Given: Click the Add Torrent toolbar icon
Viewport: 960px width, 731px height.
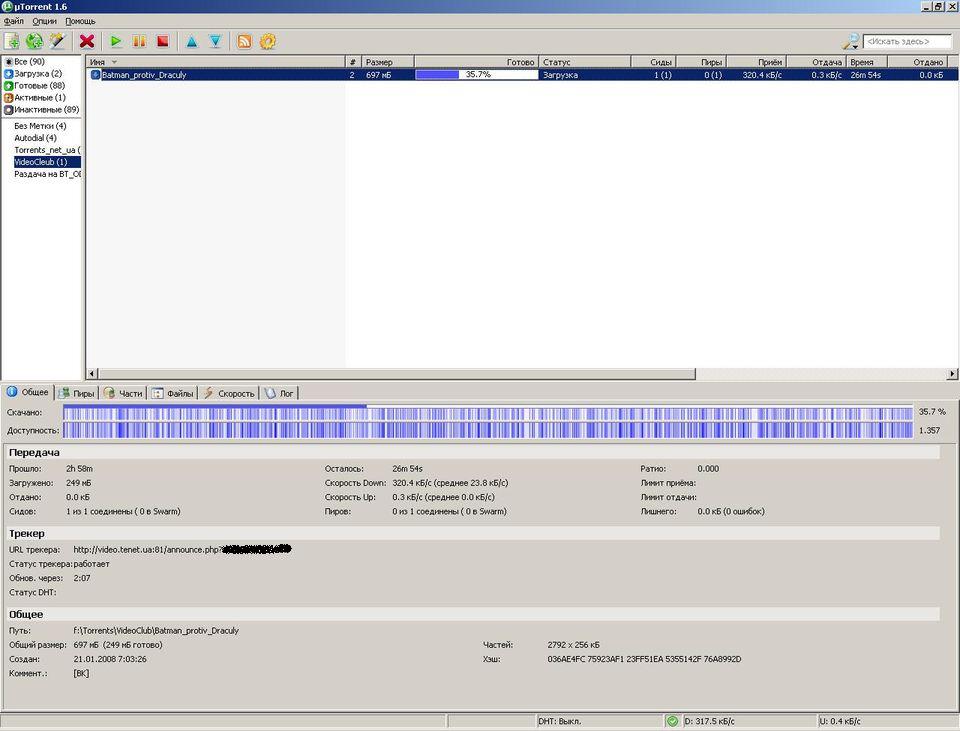Looking at the screenshot, I should click(x=12, y=41).
